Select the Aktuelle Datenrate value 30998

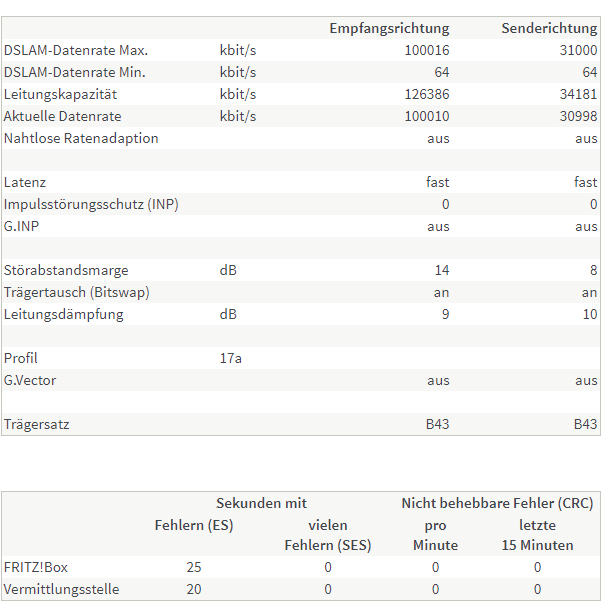coord(579,116)
